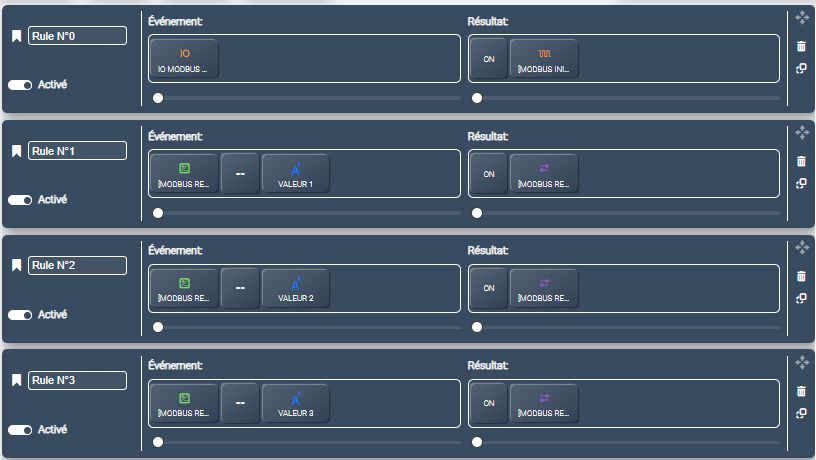Click the move handle of Rule N°2
The height and width of the screenshot is (460, 816).
click(x=801, y=247)
